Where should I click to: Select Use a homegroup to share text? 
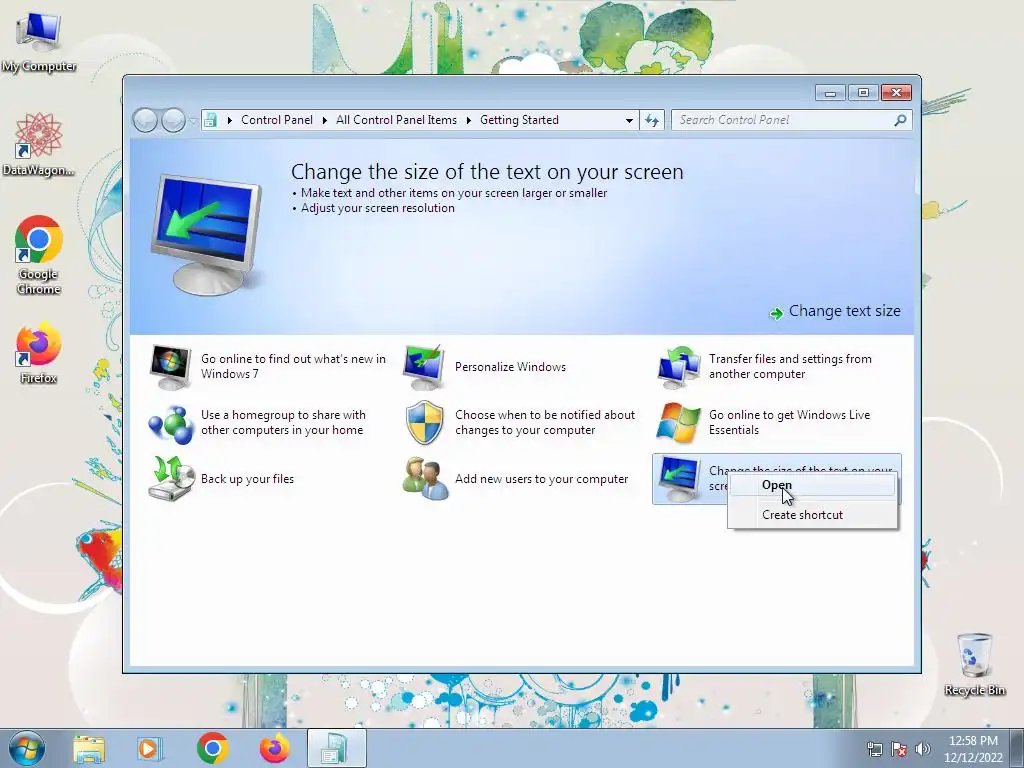[x=283, y=423]
